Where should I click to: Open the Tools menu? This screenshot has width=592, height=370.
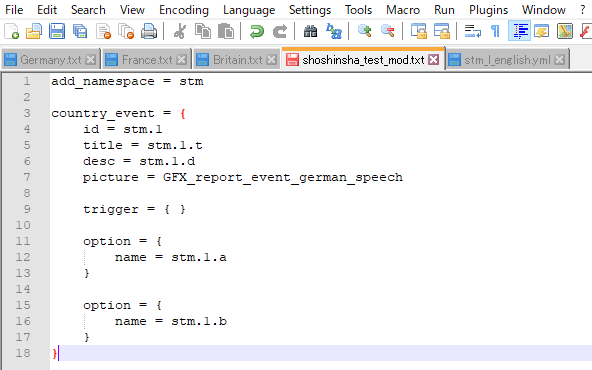click(358, 9)
